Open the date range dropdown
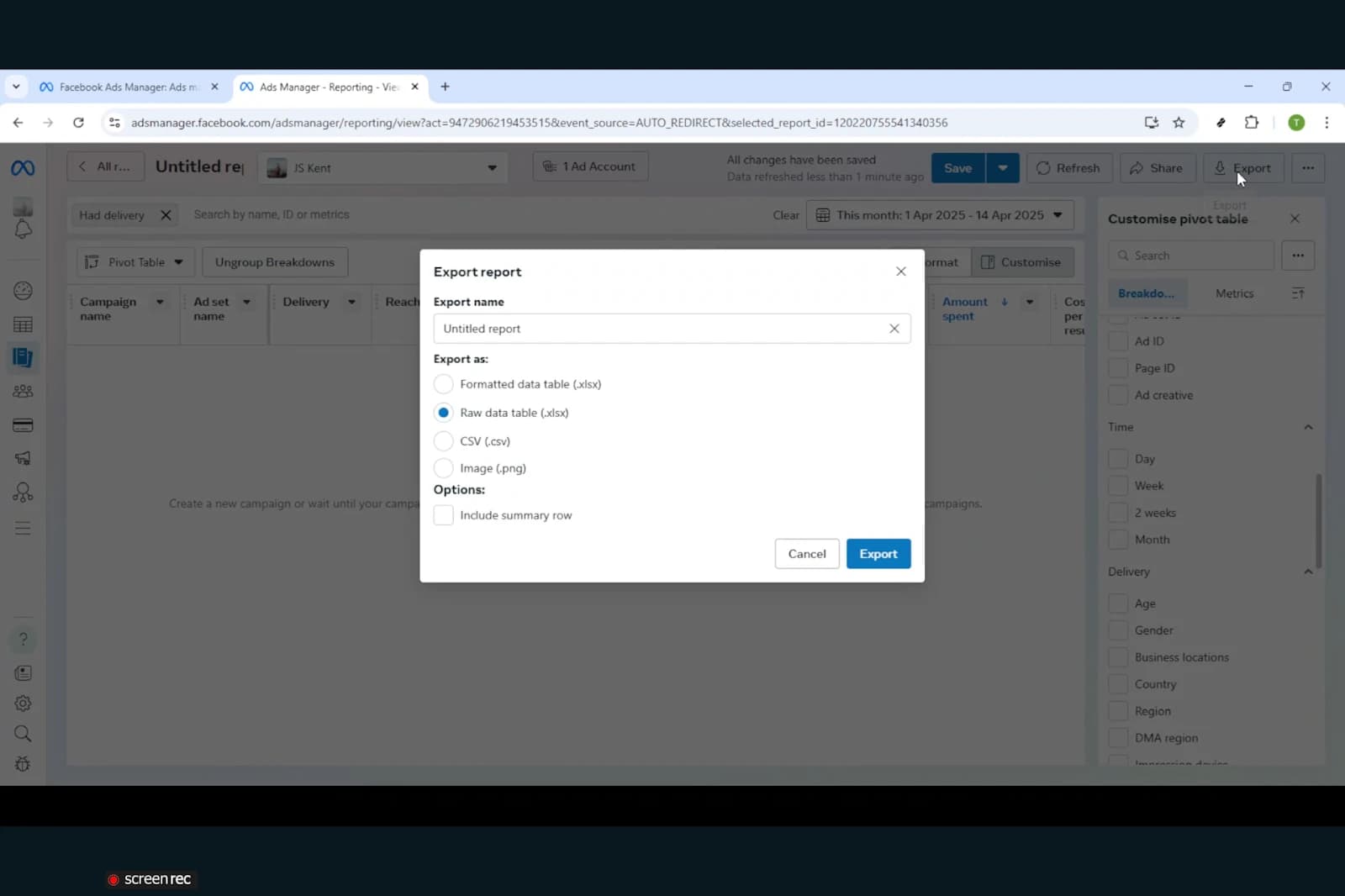The width and height of the screenshot is (1345, 896). click(939, 215)
